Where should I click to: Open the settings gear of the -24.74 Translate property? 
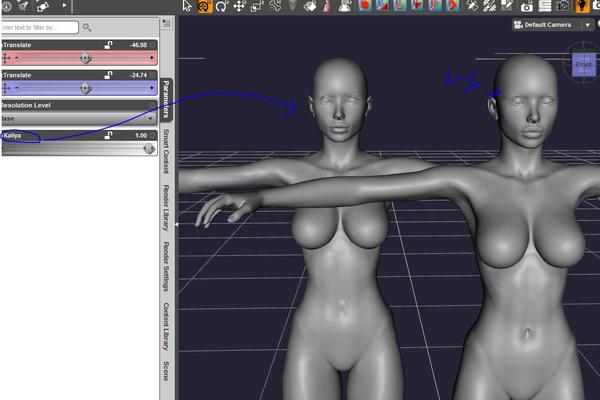[x=153, y=75]
